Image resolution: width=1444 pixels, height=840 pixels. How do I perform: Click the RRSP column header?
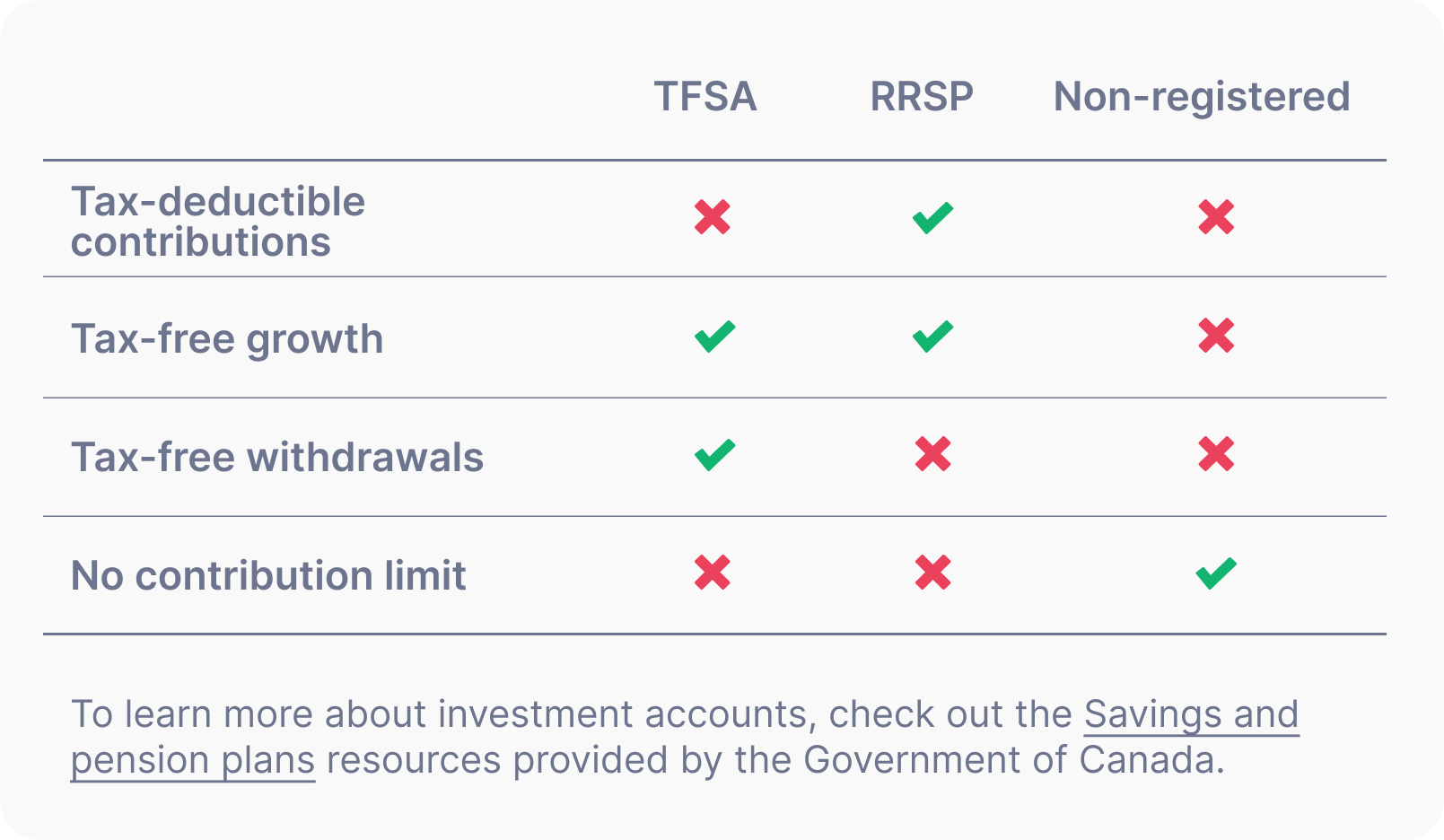pos(922,97)
